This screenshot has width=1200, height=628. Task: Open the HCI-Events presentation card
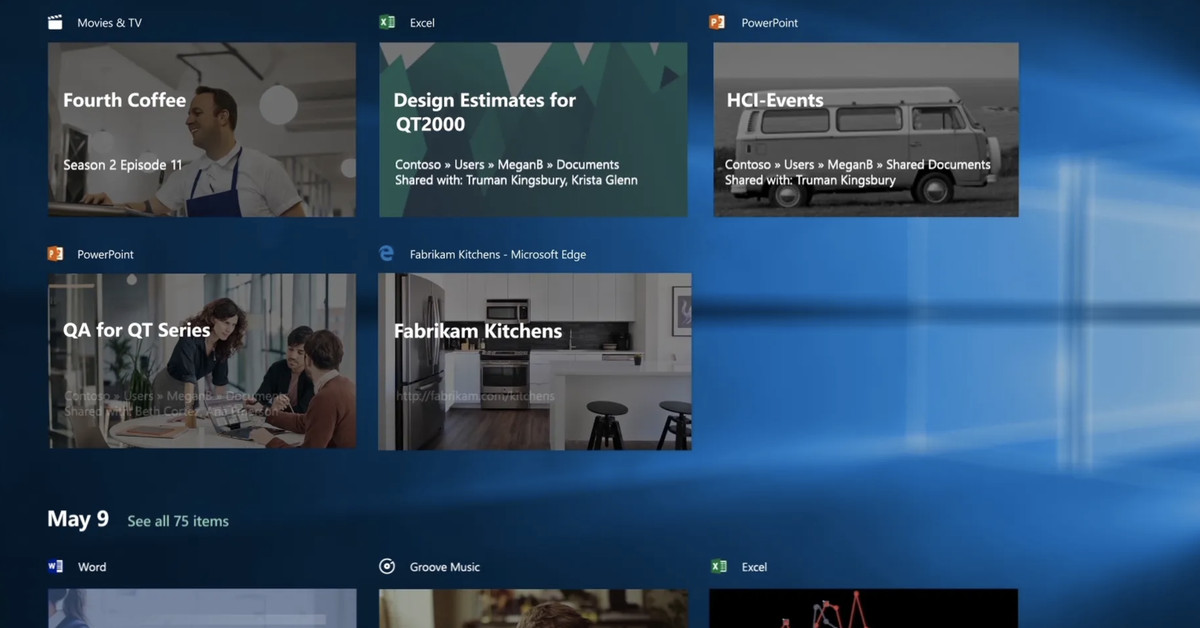[866, 129]
